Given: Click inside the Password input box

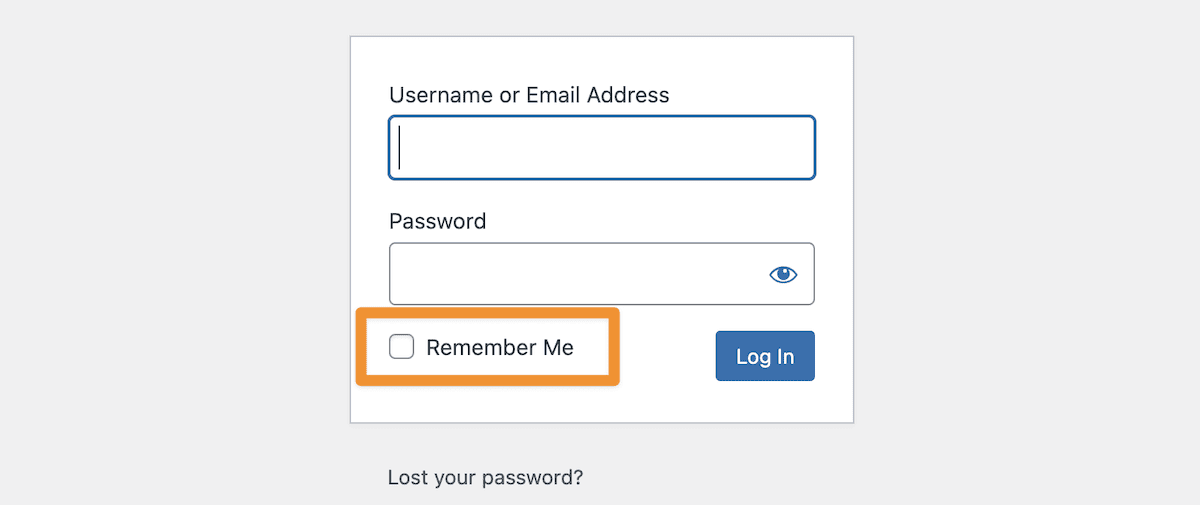Looking at the screenshot, I should coord(575,274).
